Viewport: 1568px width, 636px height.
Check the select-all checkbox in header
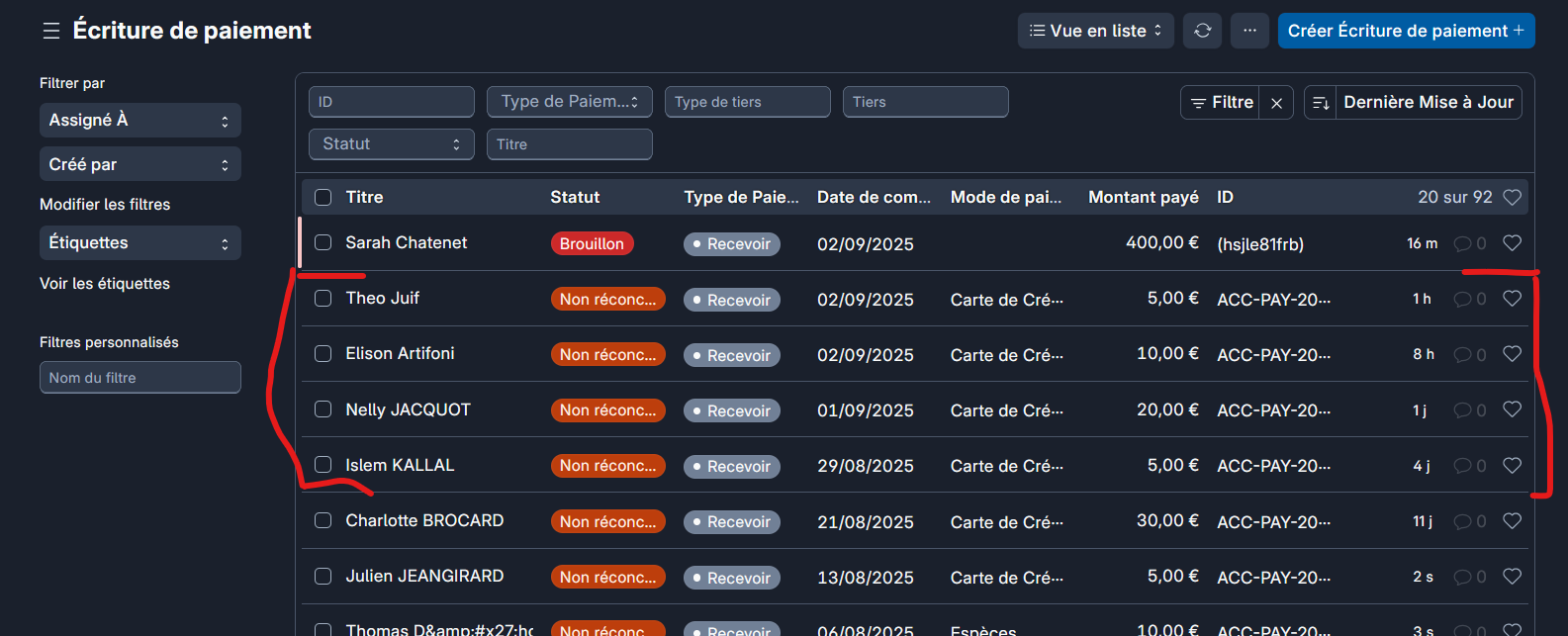coord(323,197)
